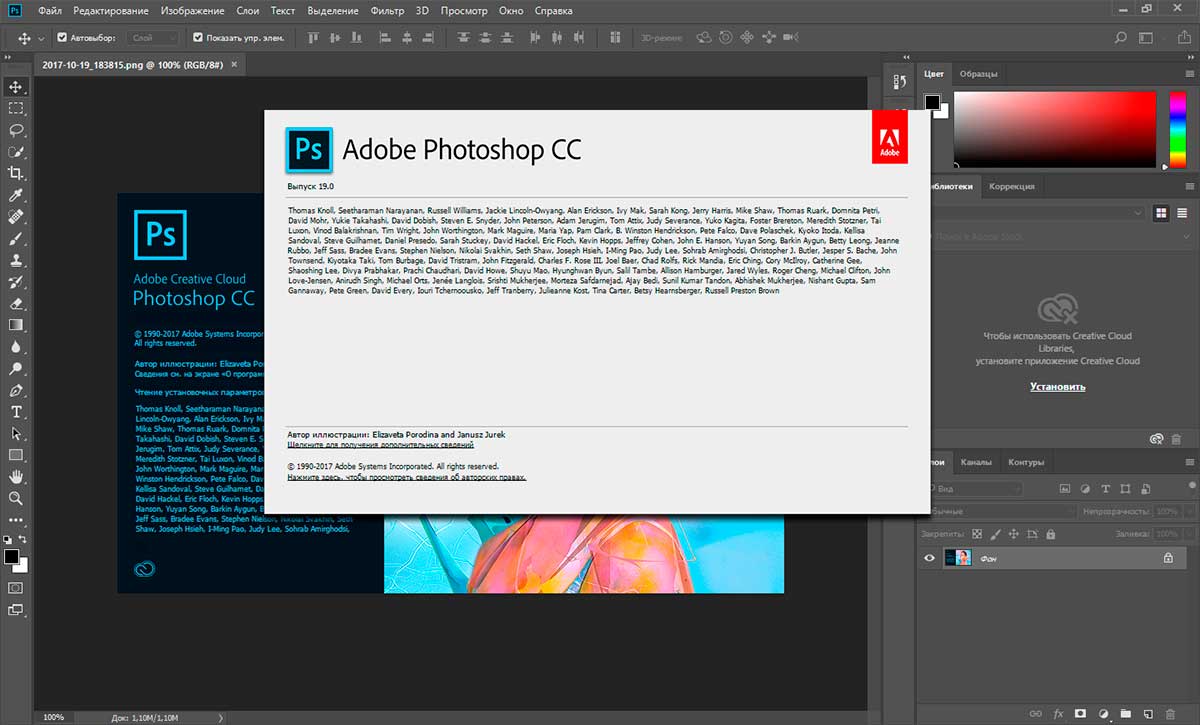Select the Rectangle shape tool
Screen dimensions: 1200x725
click(16, 455)
